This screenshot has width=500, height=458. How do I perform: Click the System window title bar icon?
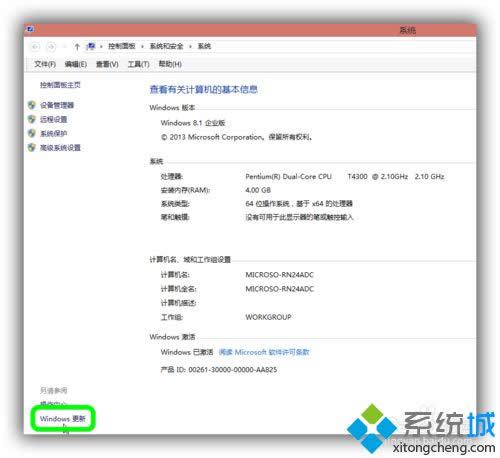(x=30, y=29)
